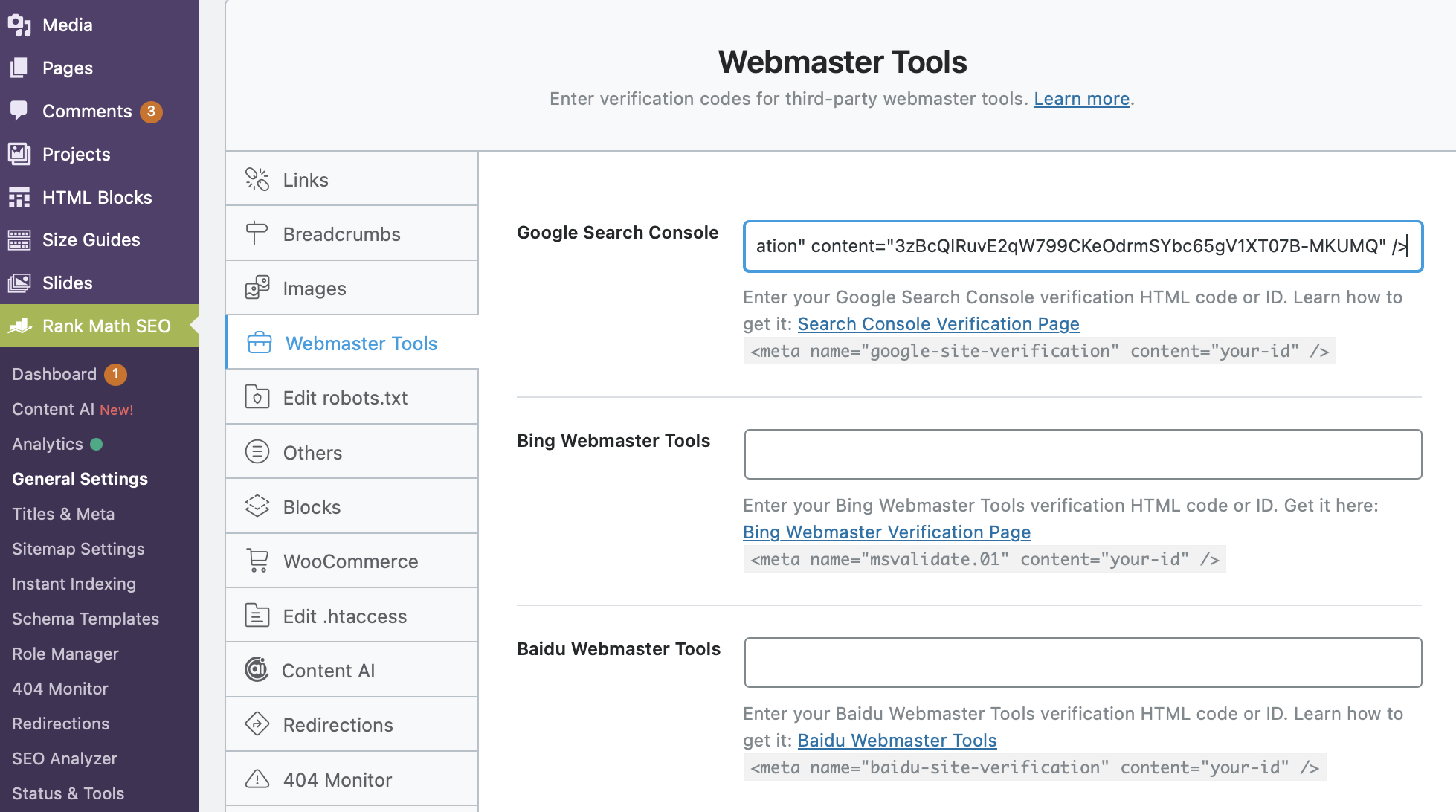Viewport: 1456px width, 812px height.
Task: Click the Baidu Webmaster Tools link
Action: 897,741
